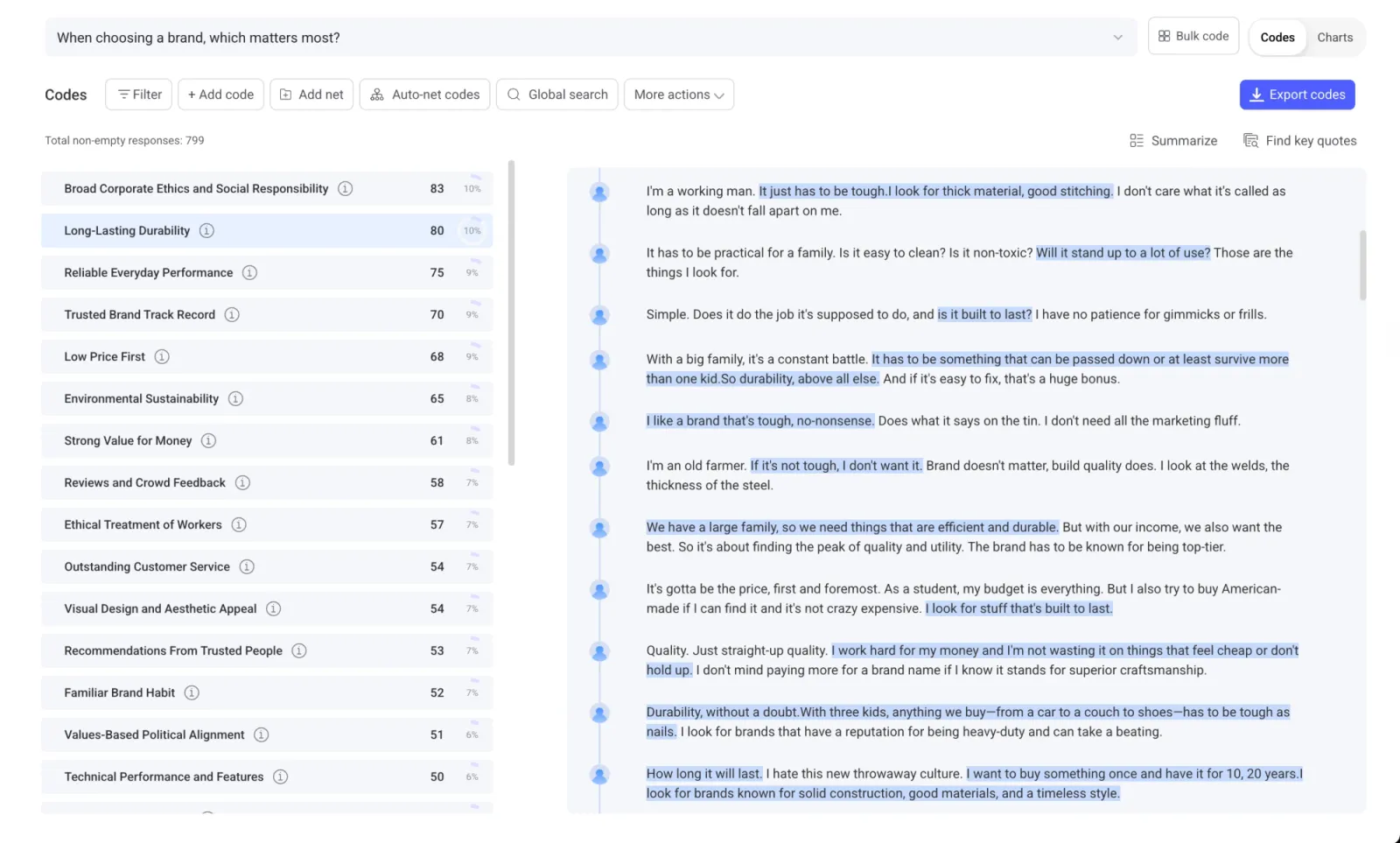Run Auto-net codes

pos(425,95)
